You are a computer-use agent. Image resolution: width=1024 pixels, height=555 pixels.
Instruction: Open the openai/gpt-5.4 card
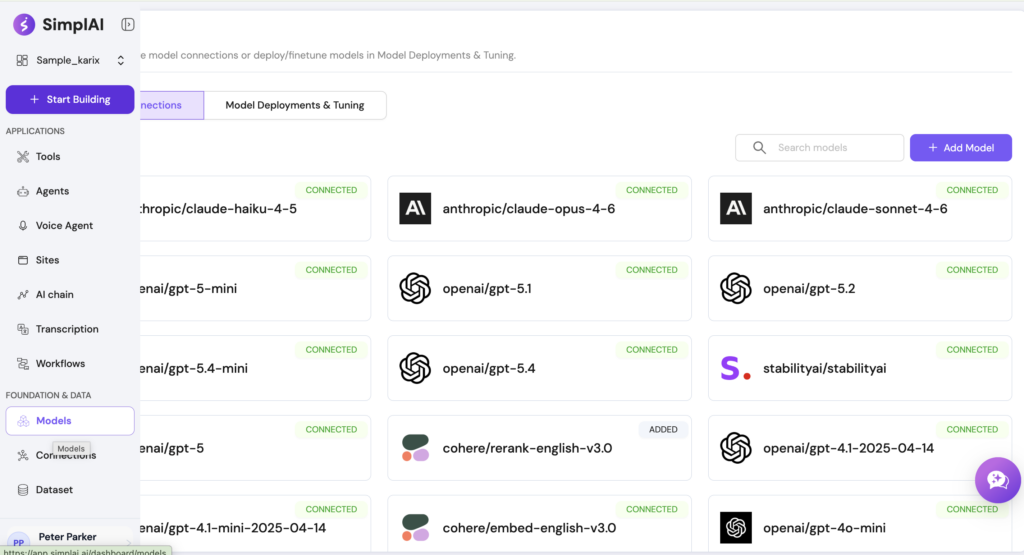[x=539, y=368]
